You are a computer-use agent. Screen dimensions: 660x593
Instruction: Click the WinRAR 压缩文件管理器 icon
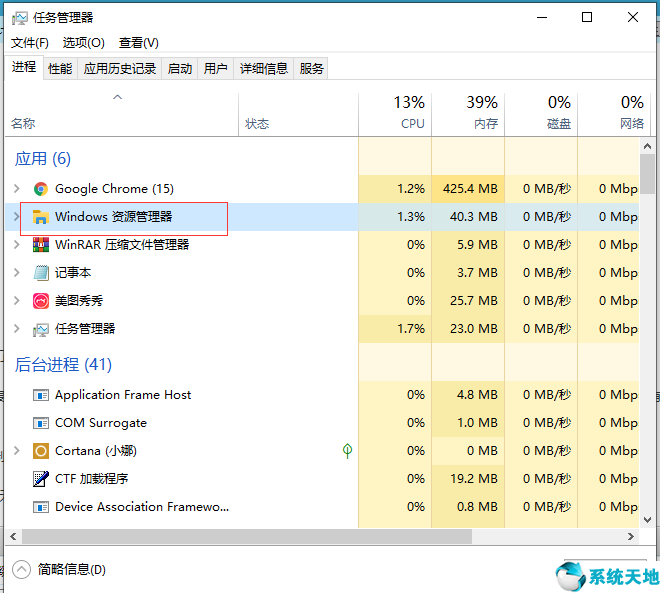click(x=41, y=245)
